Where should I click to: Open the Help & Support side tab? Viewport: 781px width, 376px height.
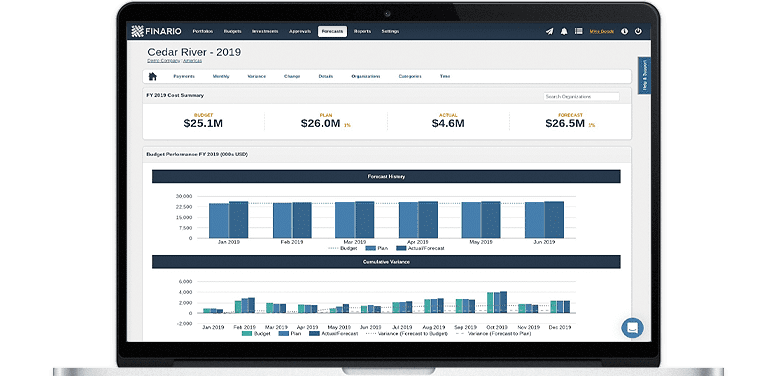[x=644, y=76]
